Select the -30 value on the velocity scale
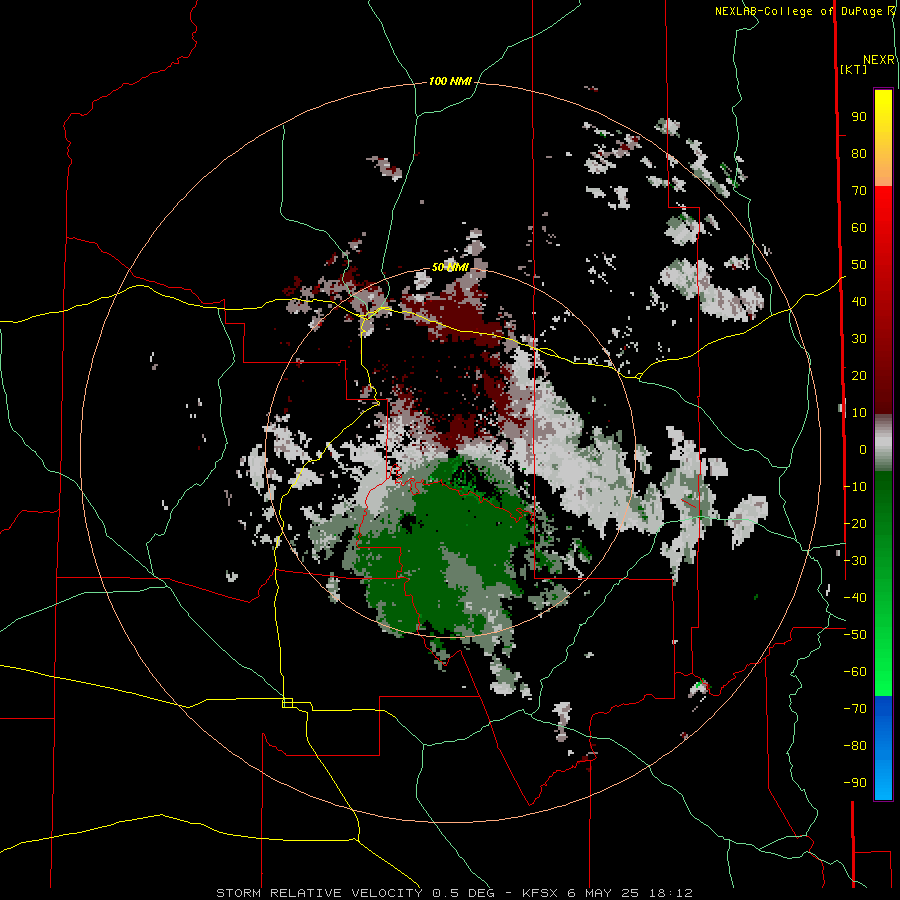Viewport: 900px width, 900px height. pos(855,561)
